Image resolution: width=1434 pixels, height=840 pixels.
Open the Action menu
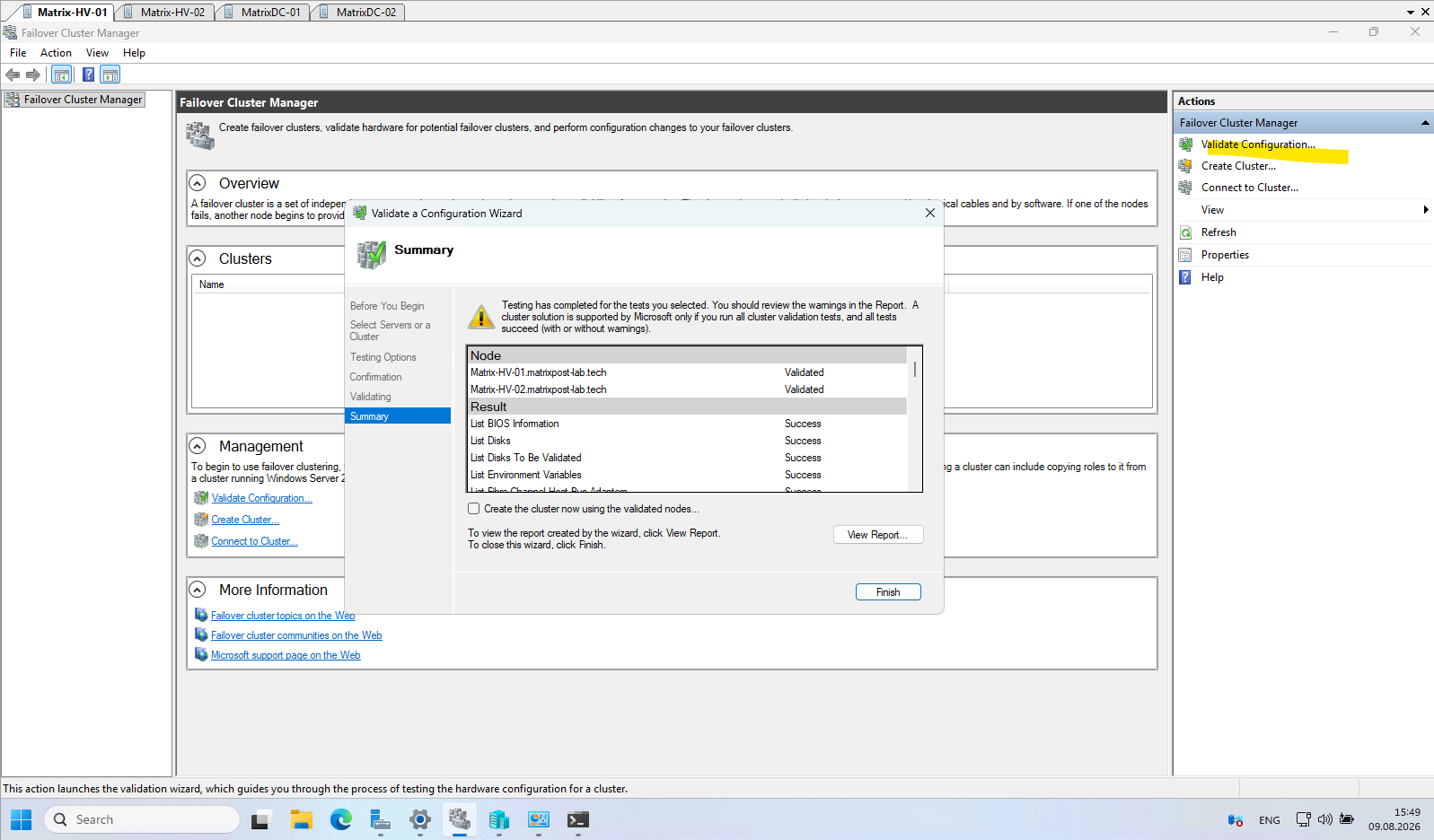click(x=56, y=53)
